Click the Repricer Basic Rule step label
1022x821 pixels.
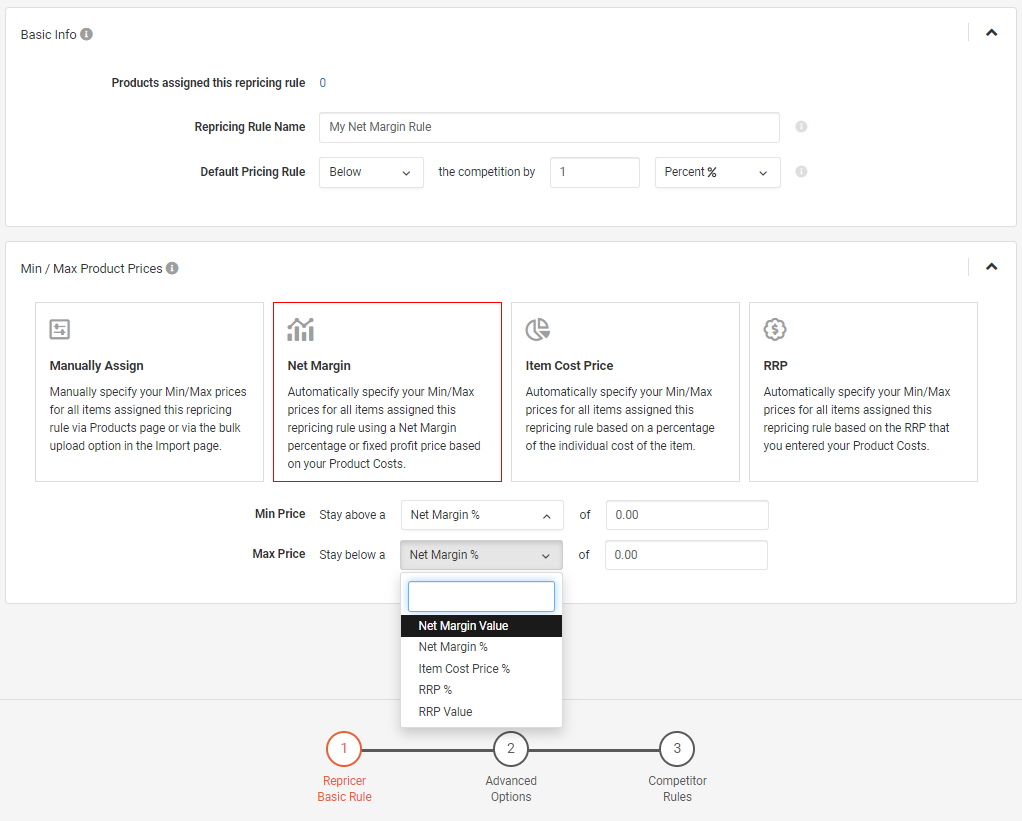coord(344,788)
